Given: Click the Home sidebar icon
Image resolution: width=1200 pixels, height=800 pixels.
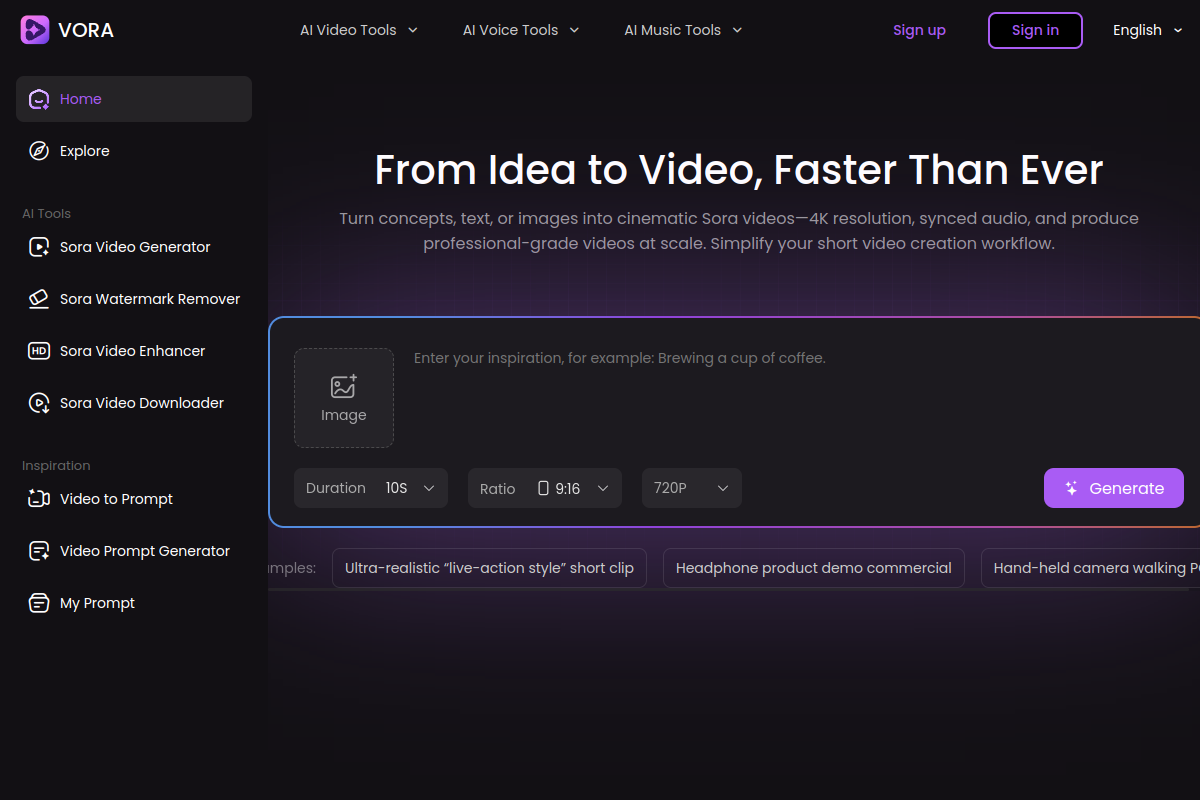Looking at the screenshot, I should click(39, 99).
